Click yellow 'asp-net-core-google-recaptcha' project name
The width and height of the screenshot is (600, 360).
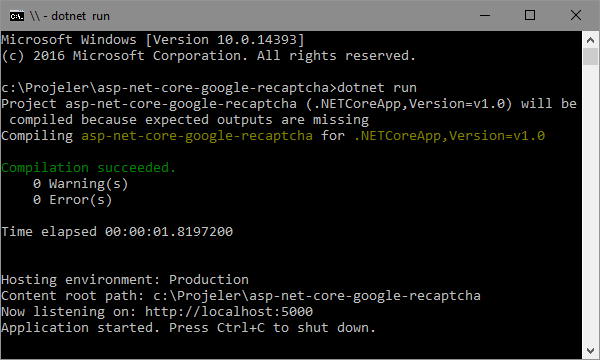[197, 136]
